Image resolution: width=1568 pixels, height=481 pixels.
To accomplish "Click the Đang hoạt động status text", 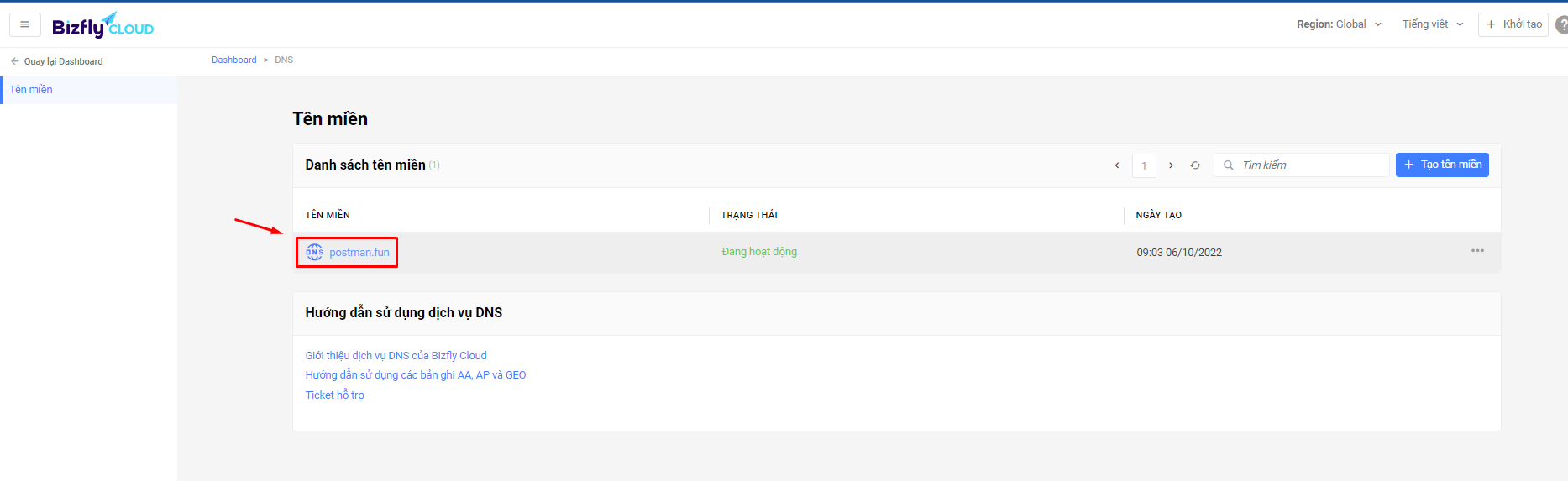I will pyautogui.click(x=759, y=252).
